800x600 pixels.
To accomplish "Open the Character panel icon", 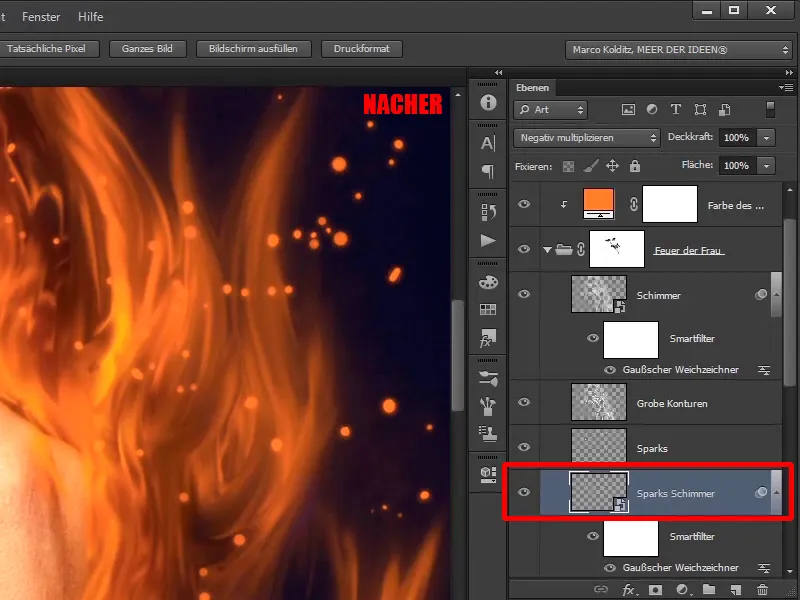I will [488, 143].
